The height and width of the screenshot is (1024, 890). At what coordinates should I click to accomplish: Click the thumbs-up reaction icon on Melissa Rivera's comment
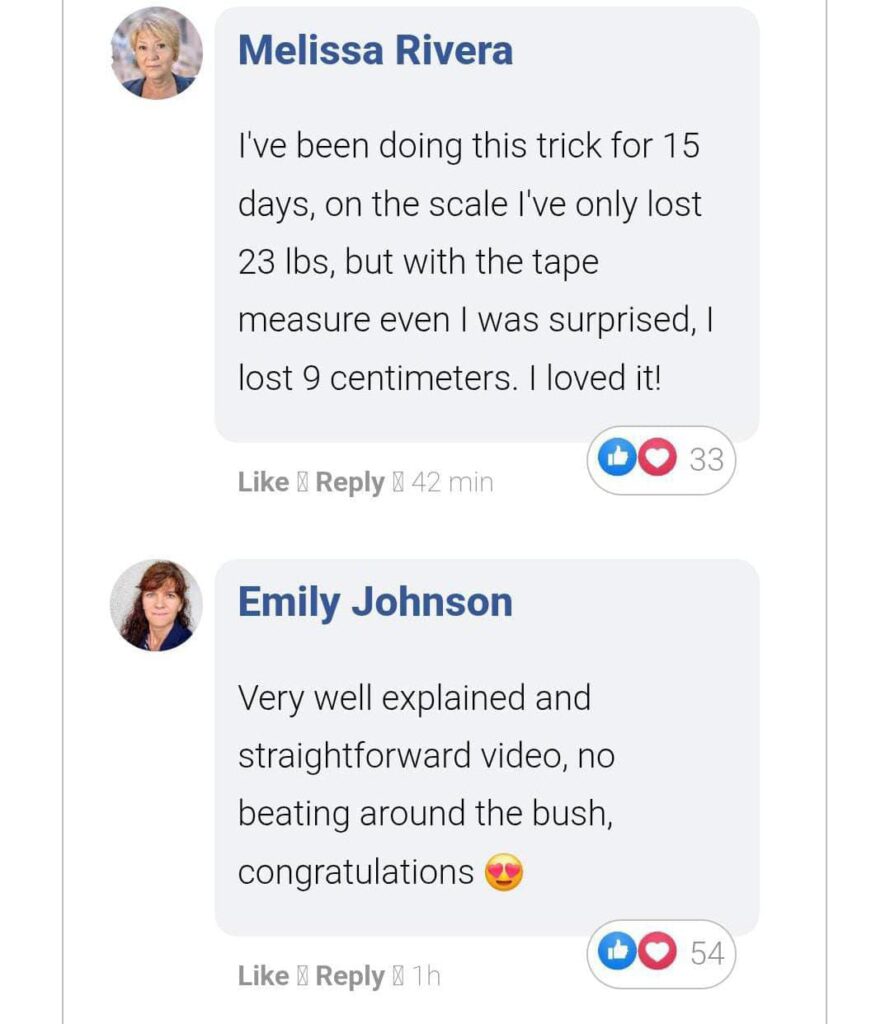(615, 459)
